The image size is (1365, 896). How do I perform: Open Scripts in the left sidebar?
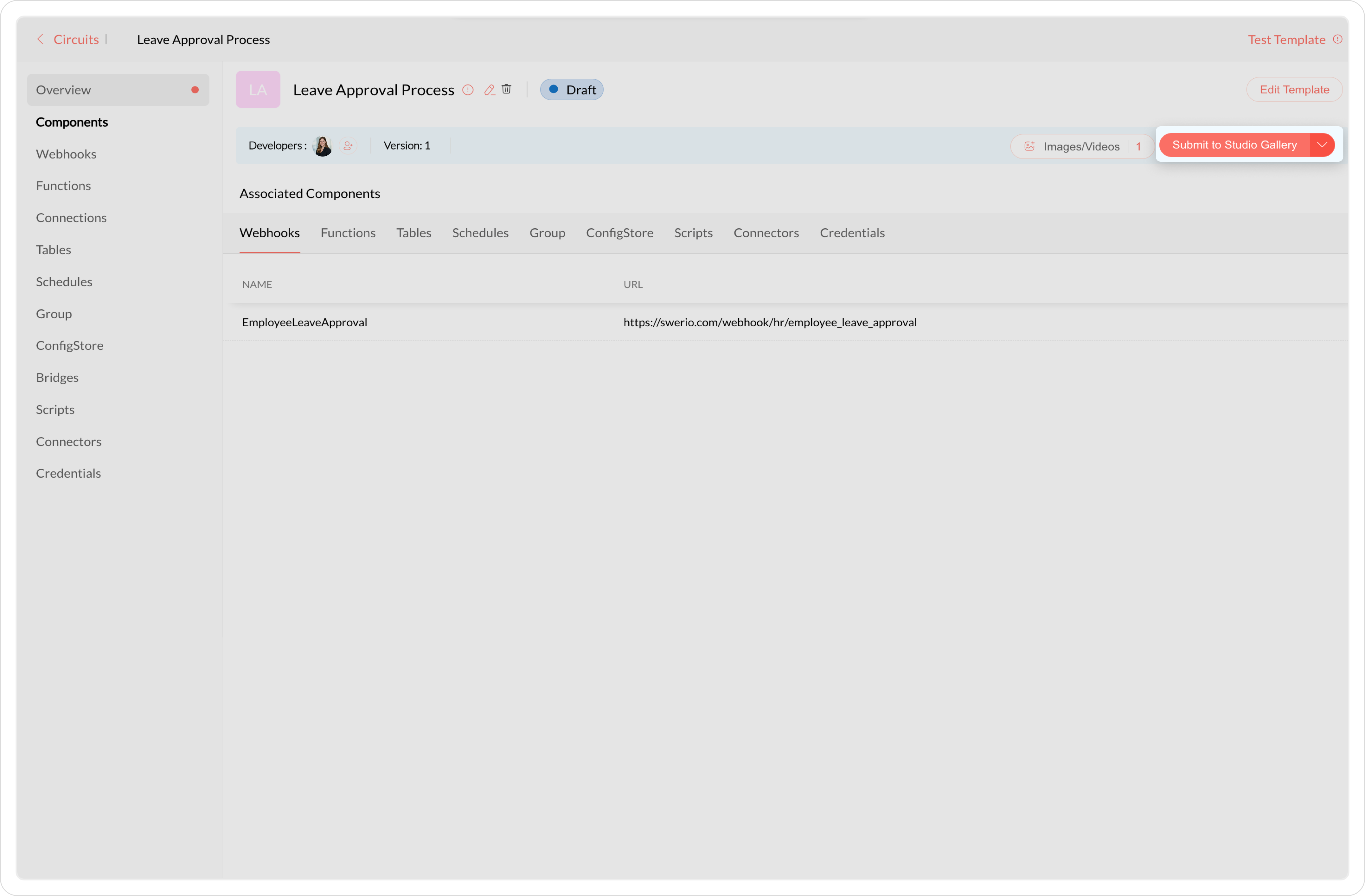click(55, 409)
